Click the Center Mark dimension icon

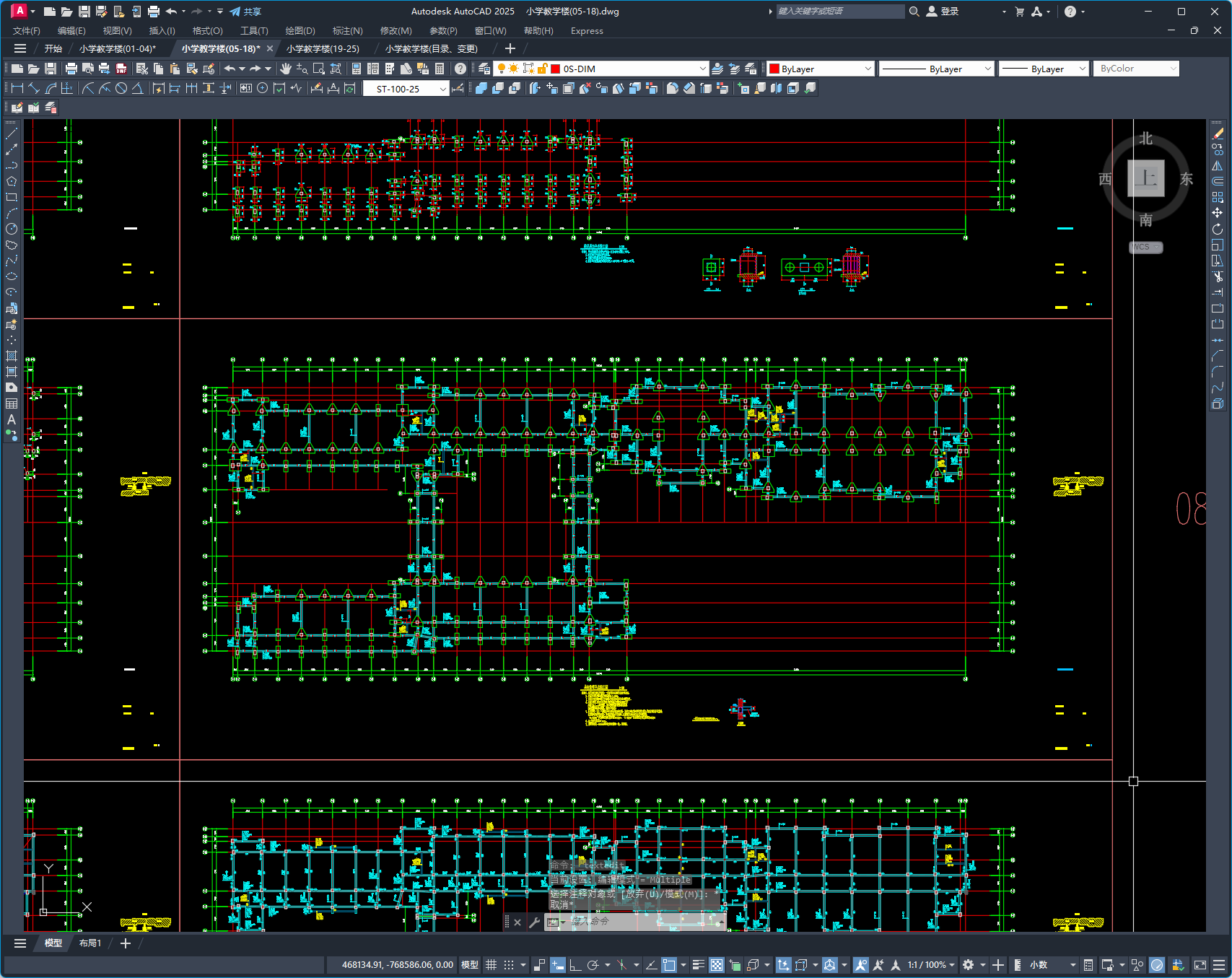263,88
